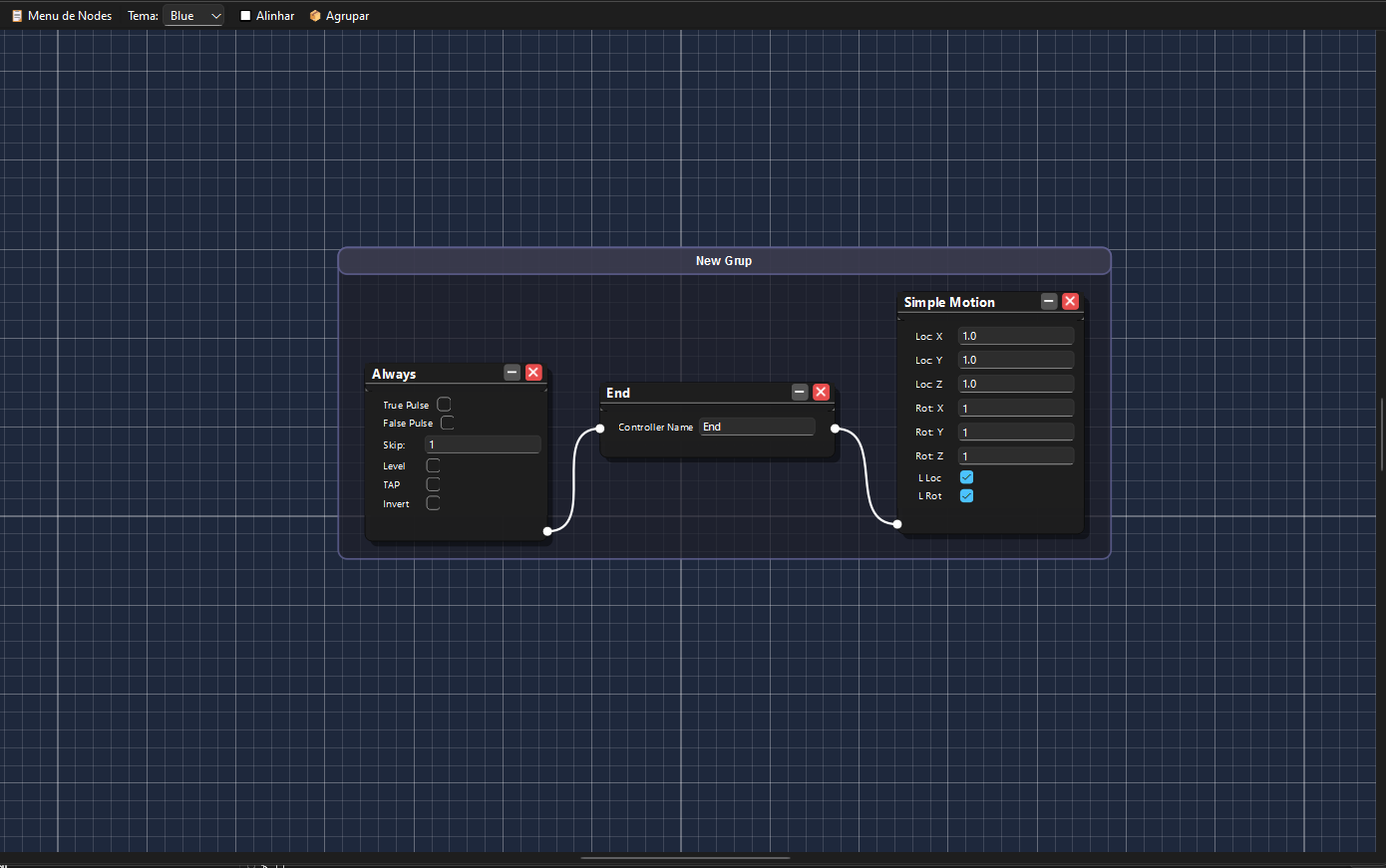Check the TAP option
The width and height of the screenshot is (1386, 868).
[x=433, y=484]
